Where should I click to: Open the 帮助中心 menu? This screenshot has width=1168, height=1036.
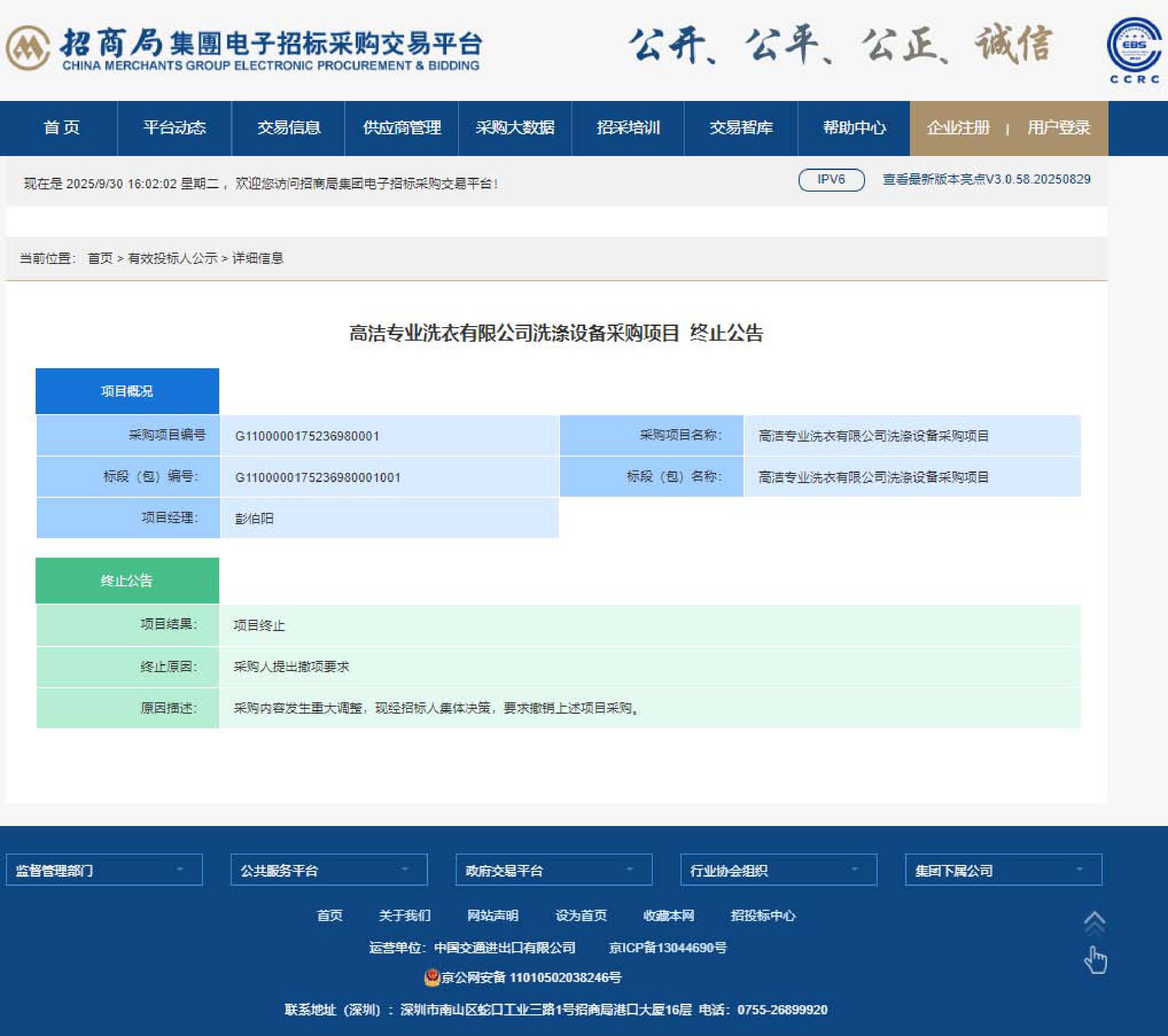click(854, 128)
